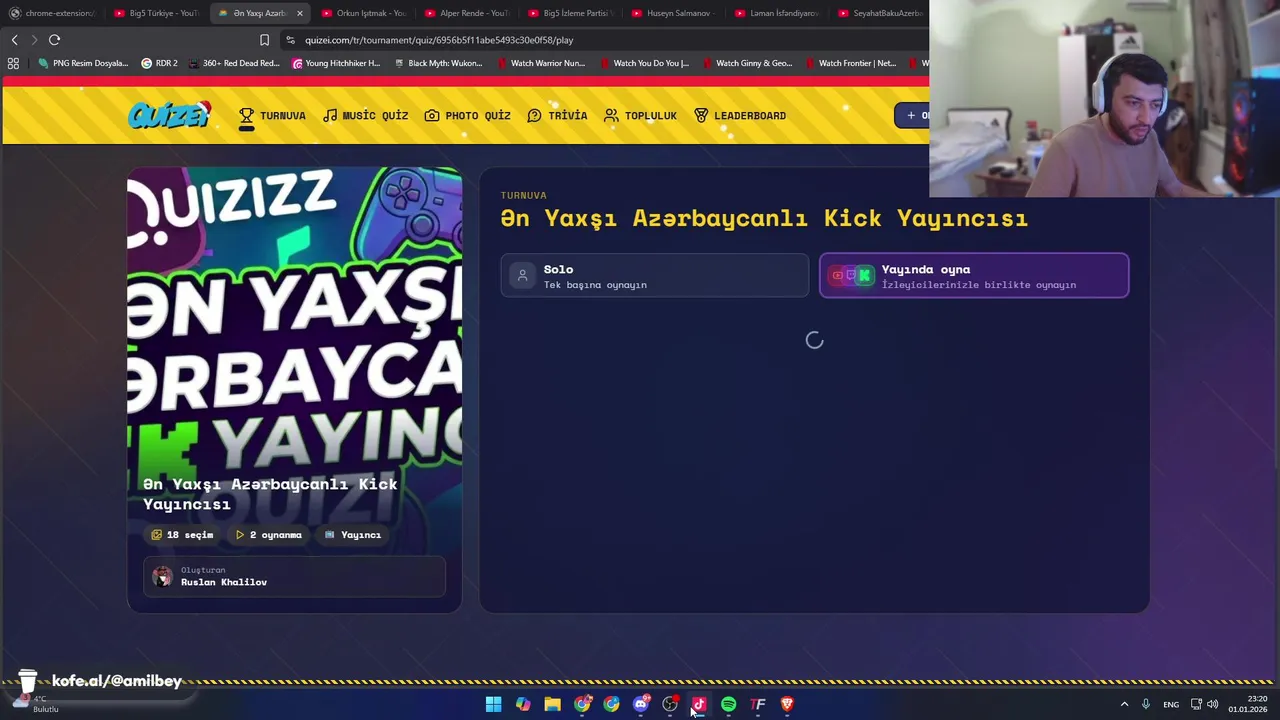Open the Watch Warrior Nun bookmark

[540, 63]
